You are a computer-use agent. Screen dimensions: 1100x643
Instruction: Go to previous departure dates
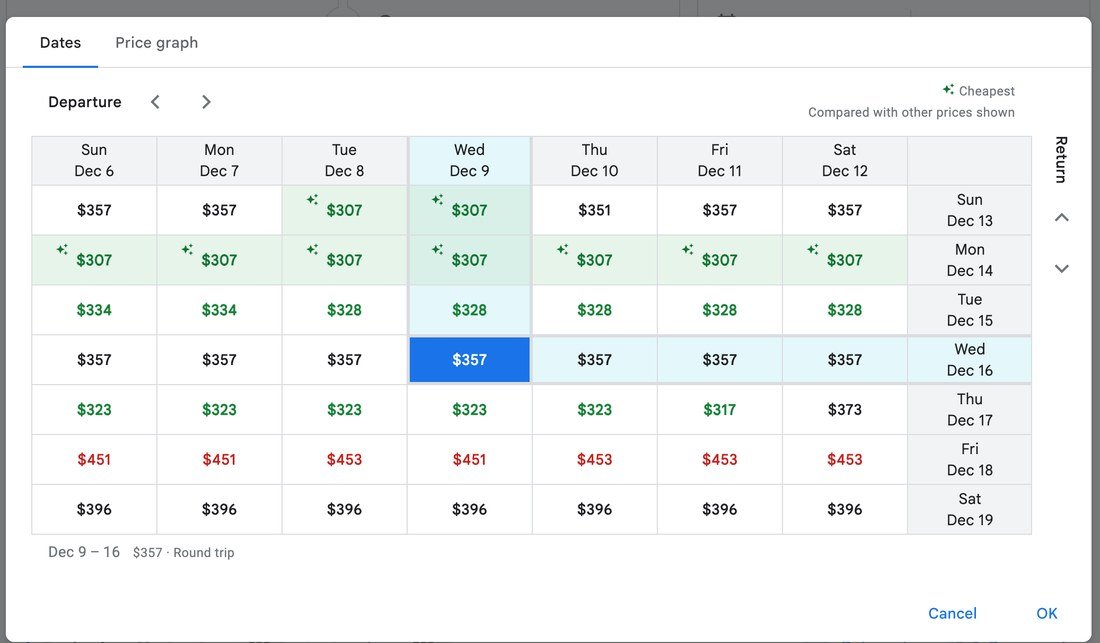click(155, 102)
